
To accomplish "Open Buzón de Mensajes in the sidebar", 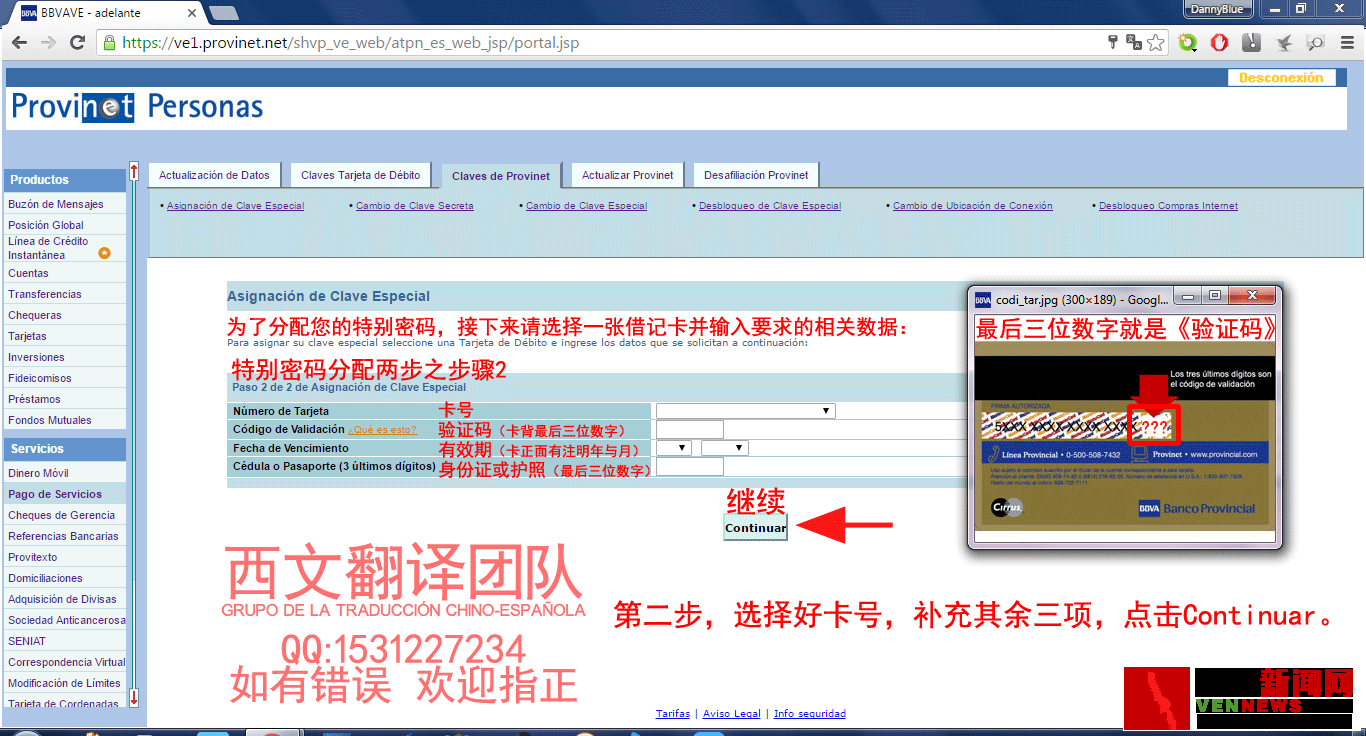I will click(x=65, y=204).
